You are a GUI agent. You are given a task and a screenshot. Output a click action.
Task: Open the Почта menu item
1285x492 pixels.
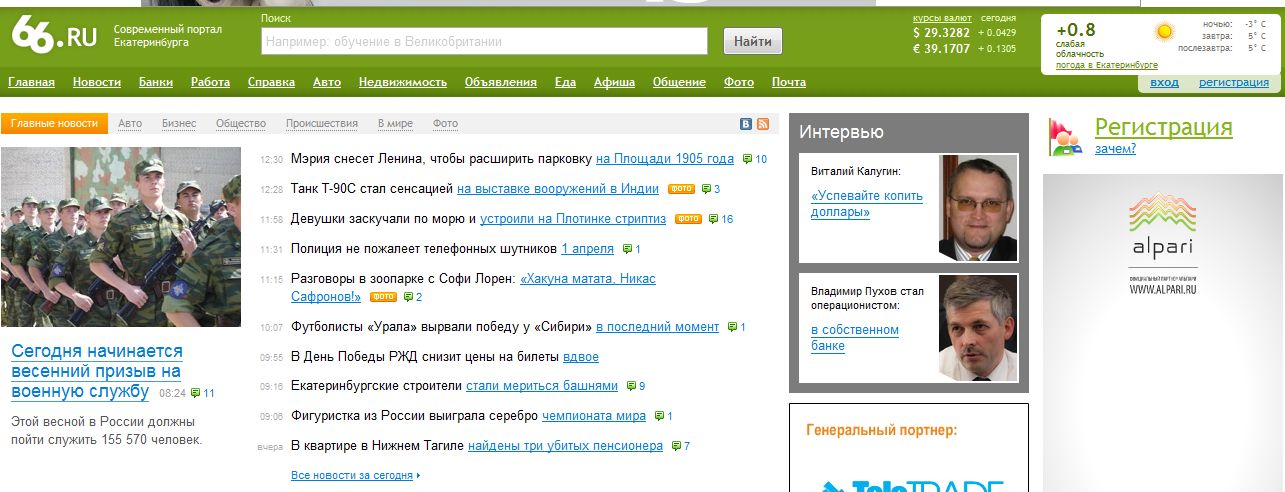point(789,82)
